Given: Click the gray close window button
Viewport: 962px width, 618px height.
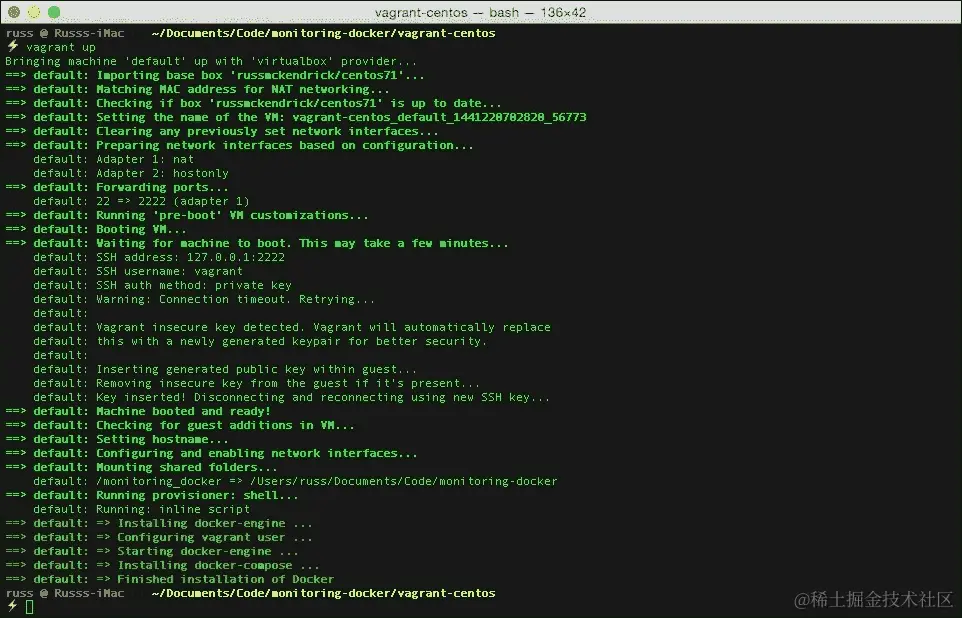Looking at the screenshot, I should [x=13, y=12].
